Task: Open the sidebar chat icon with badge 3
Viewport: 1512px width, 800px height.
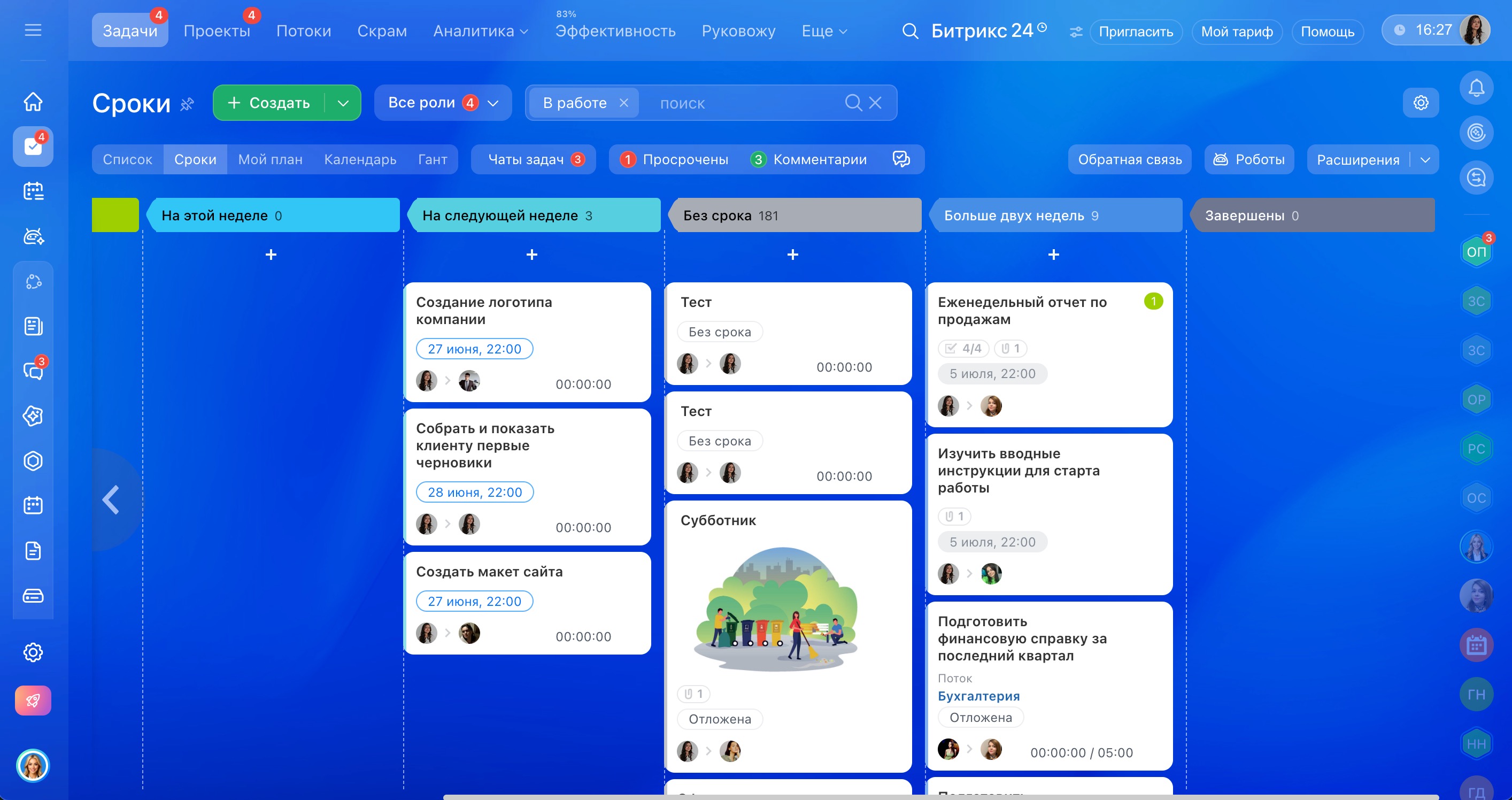Action: tap(33, 371)
